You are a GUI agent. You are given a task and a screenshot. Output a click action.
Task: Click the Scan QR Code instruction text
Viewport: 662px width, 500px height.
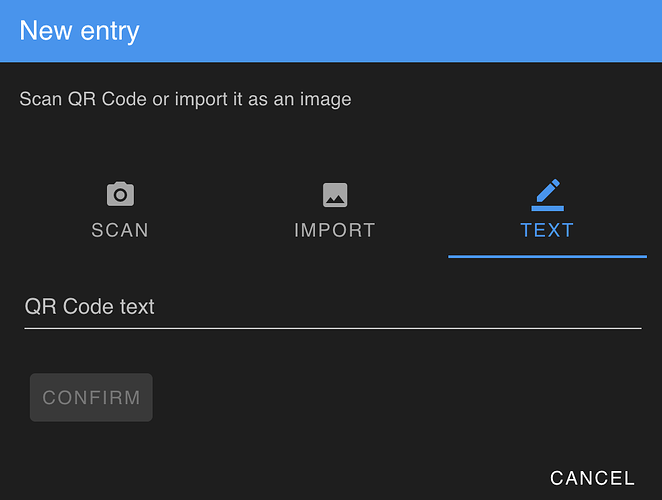click(185, 99)
